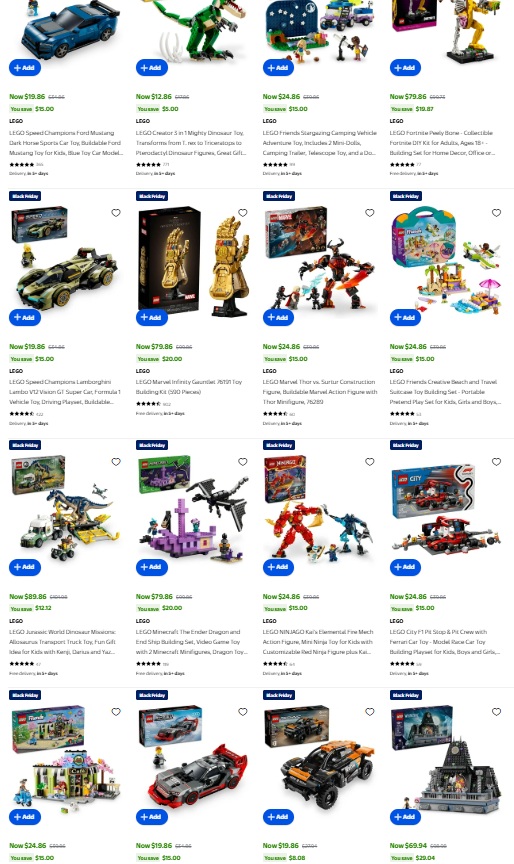The image size is (514, 864).
Task: Open the Stargazing Camping Vehicle product title
Action: [x=320, y=143]
